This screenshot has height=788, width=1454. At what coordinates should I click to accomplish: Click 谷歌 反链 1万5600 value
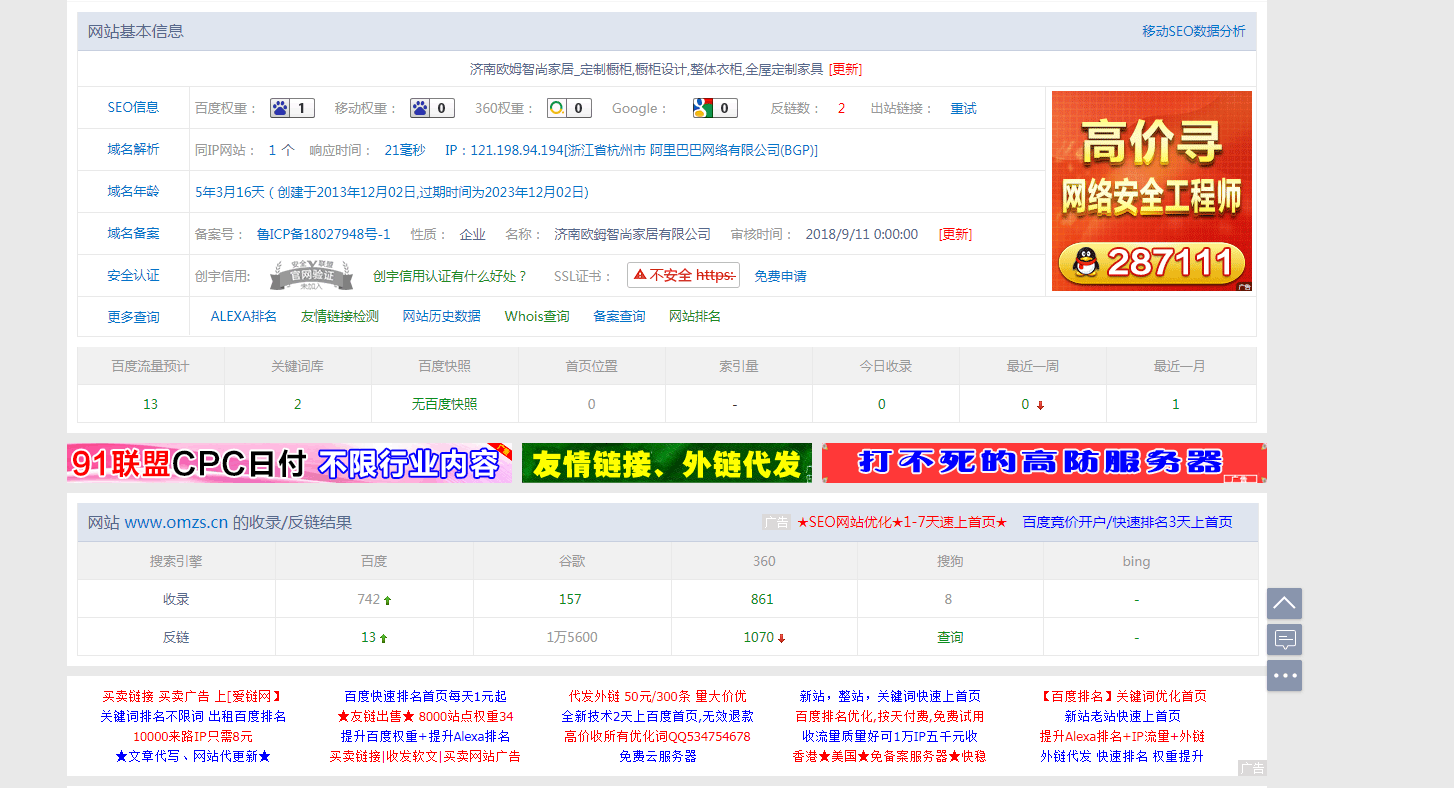pos(572,637)
